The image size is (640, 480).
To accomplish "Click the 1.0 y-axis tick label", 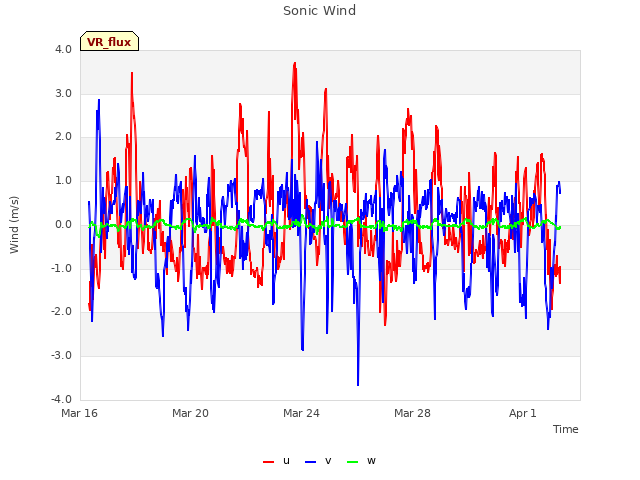I will point(63,180).
